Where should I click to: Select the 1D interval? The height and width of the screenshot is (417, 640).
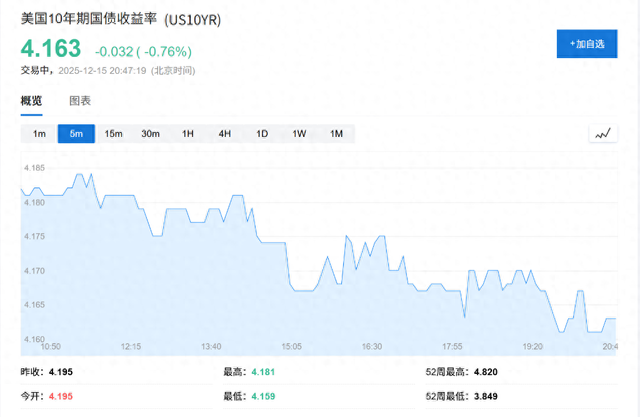pos(262,134)
